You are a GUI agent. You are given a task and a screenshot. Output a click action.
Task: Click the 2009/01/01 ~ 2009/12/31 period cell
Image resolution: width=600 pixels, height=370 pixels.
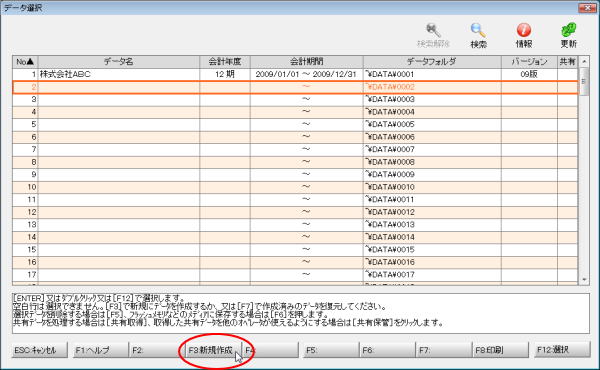(307, 74)
